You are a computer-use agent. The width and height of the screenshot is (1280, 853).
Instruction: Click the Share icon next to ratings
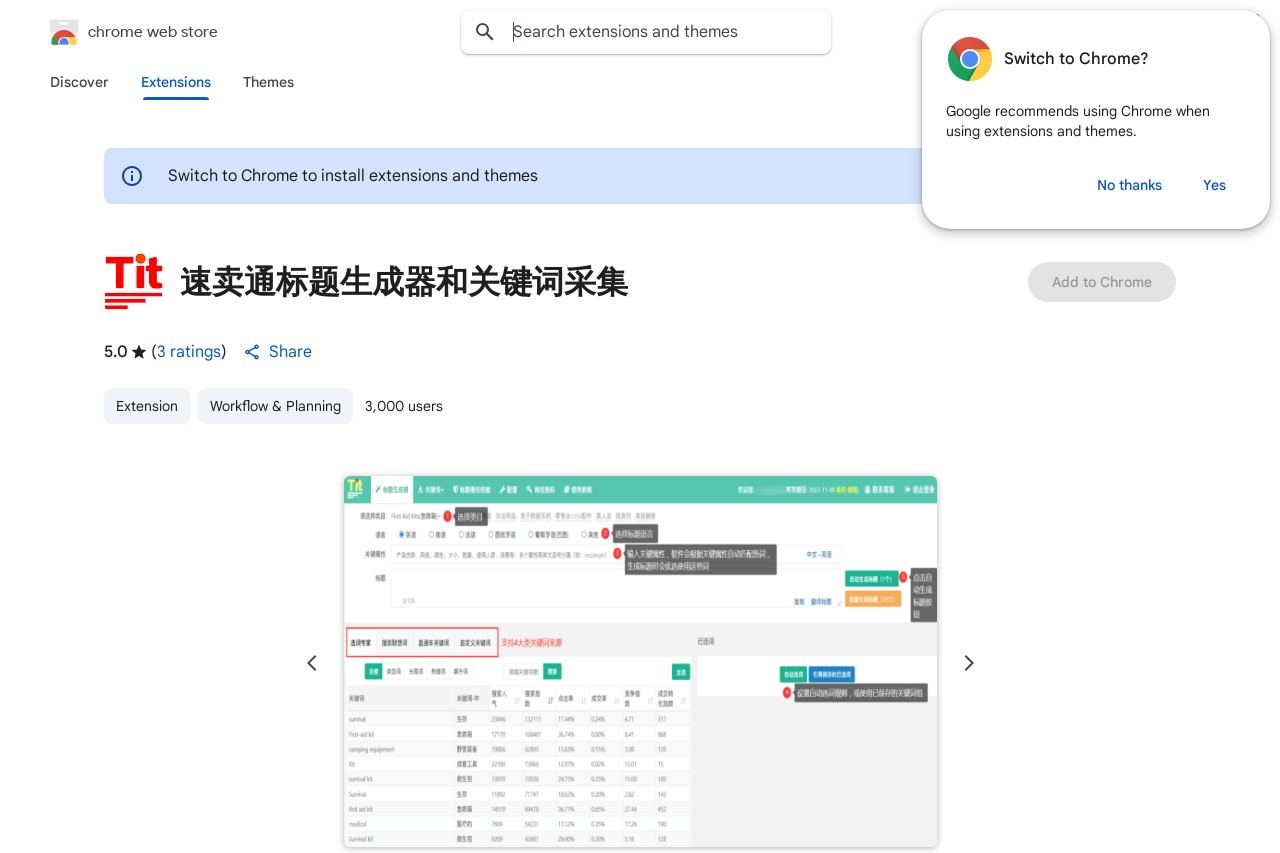click(252, 352)
